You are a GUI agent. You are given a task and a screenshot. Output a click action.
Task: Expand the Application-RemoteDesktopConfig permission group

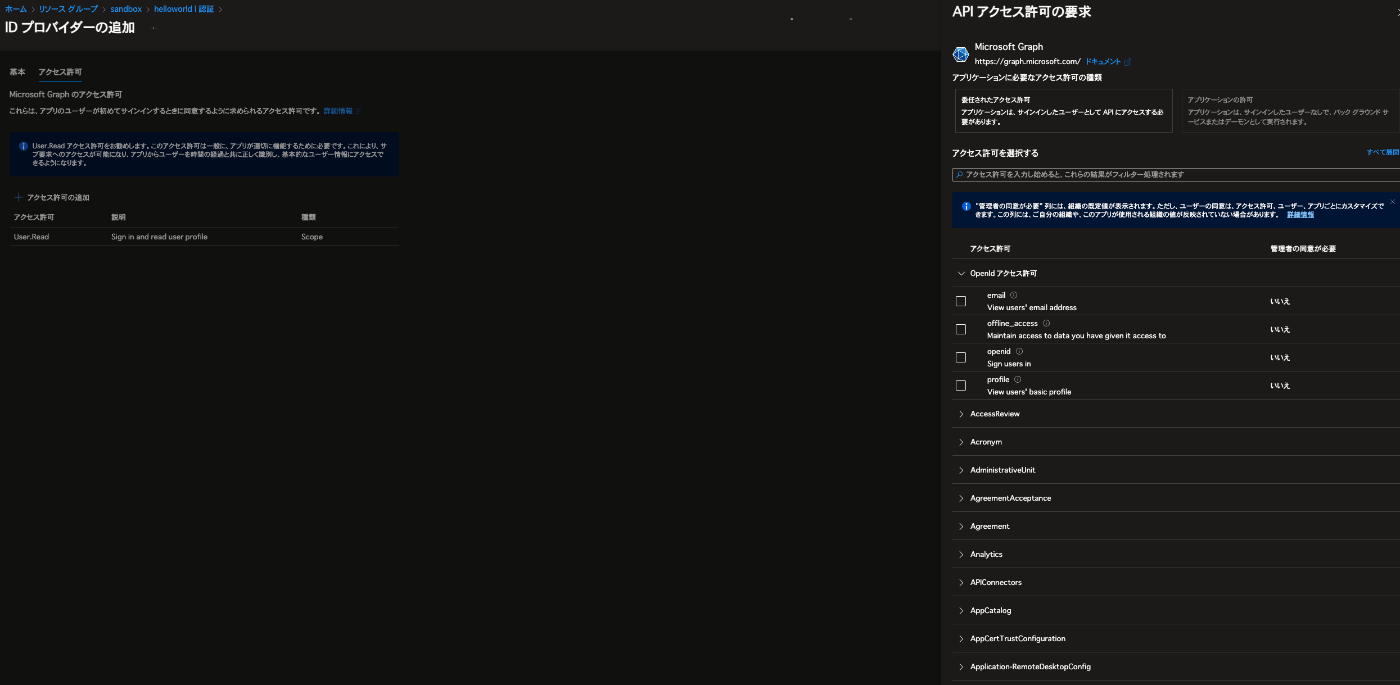(x=961, y=666)
